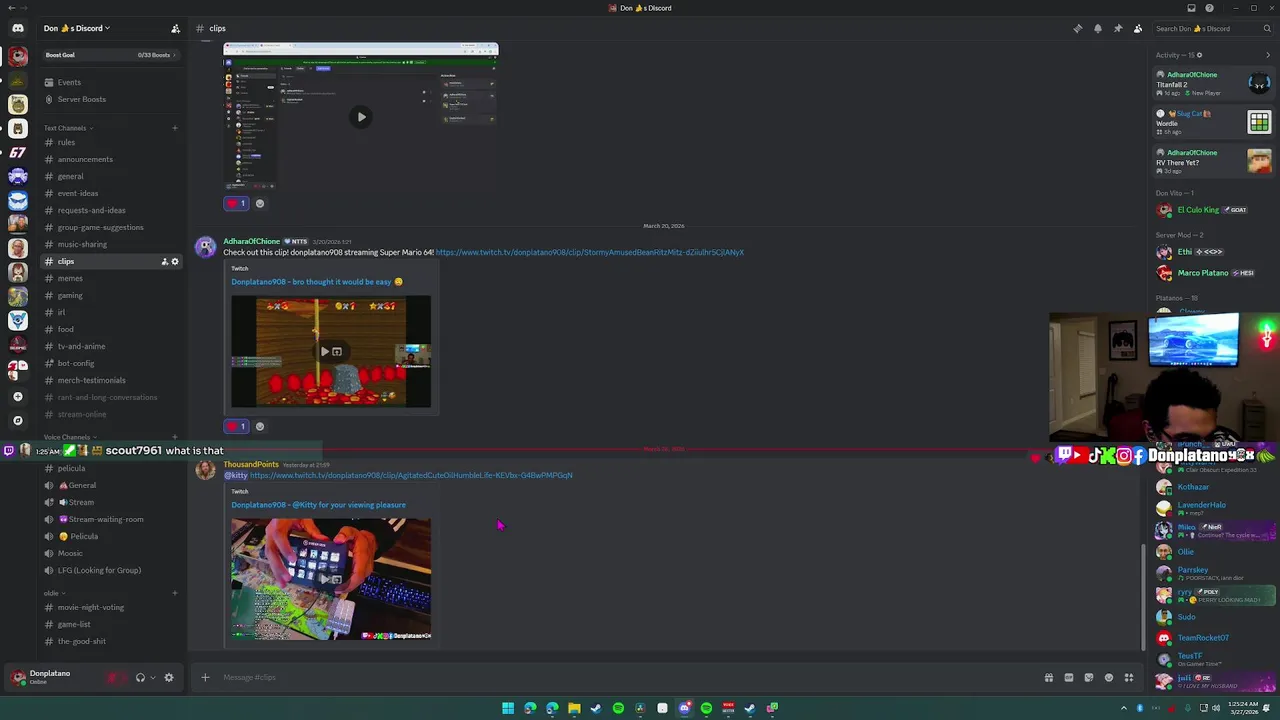Open the Apps launcher icon in message bar
This screenshot has width=1280, height=720.
(1129, 678)
